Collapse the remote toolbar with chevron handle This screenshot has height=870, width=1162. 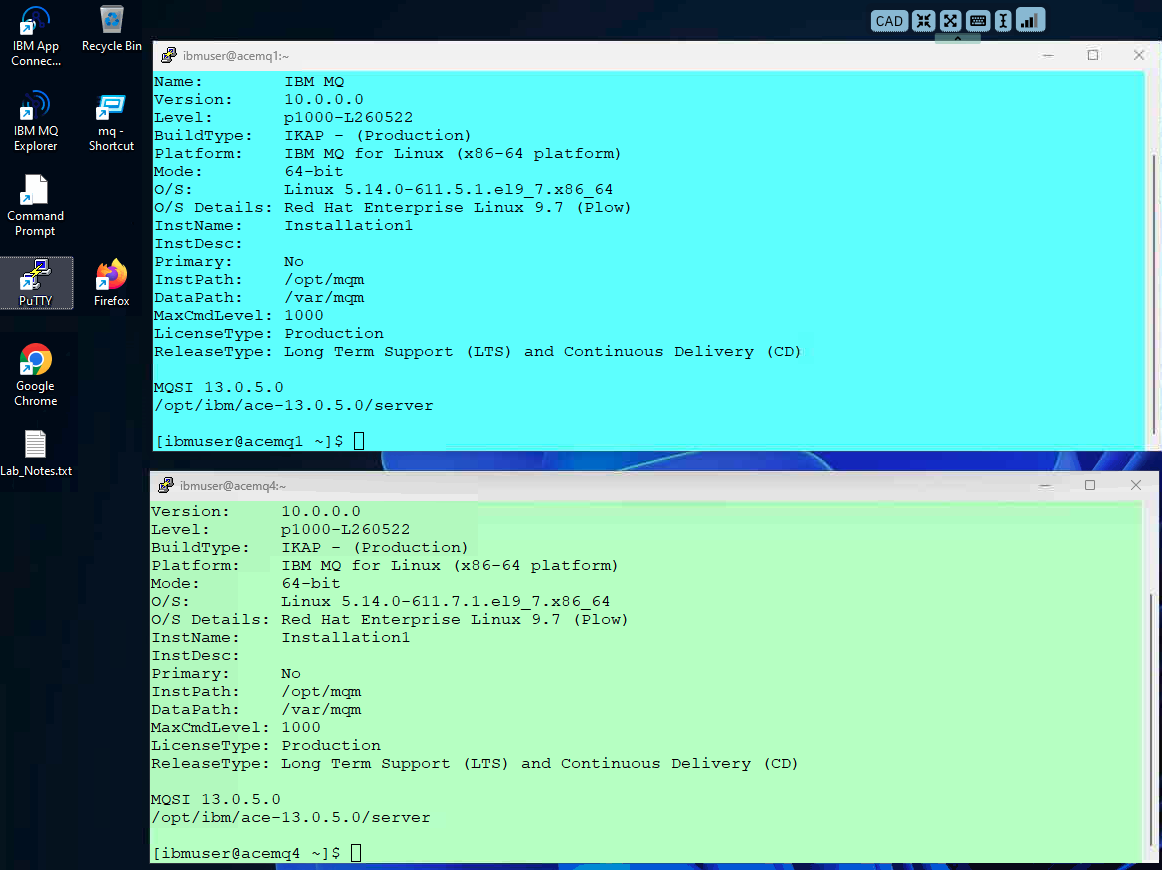(957, 39)
